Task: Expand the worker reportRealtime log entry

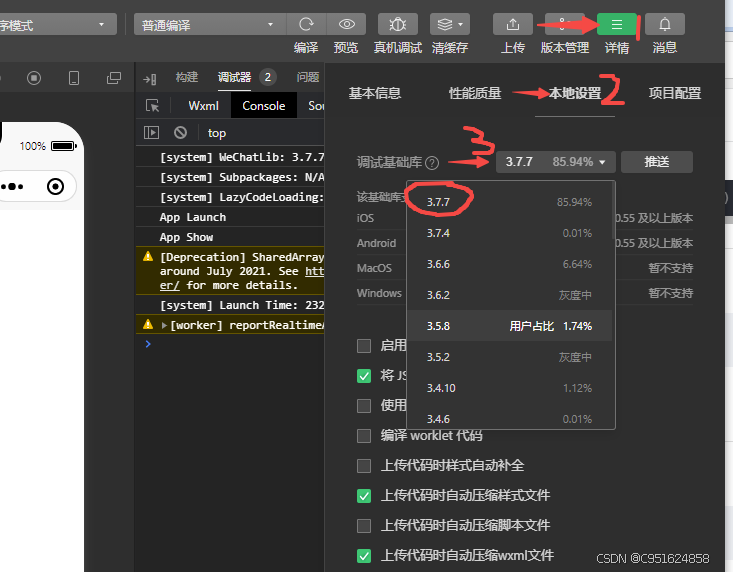Action: point(164,325)
